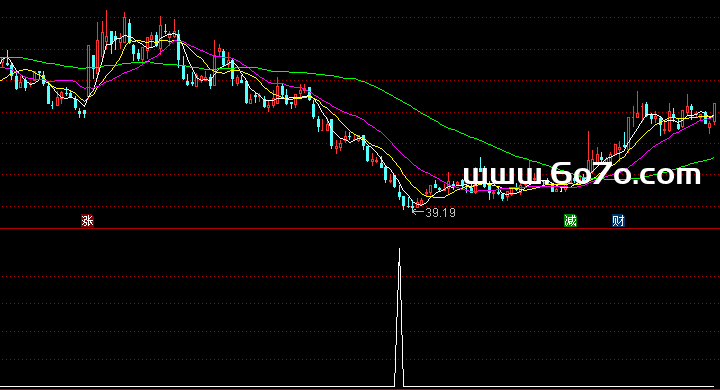Click the flat white baseline of the indicator
The width and height of the screenshot is (720, 390).
coord(197,387)
